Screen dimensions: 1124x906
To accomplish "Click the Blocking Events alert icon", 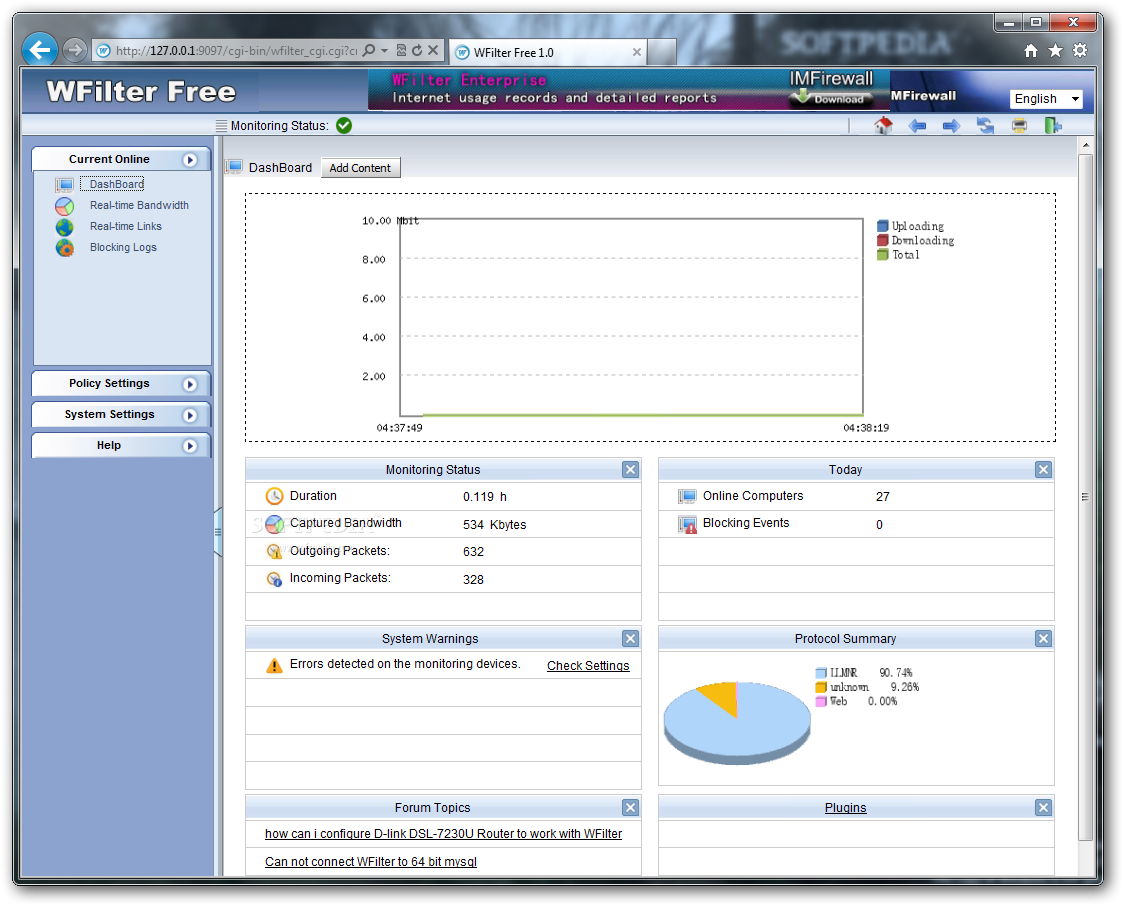I will pos(687,525).
